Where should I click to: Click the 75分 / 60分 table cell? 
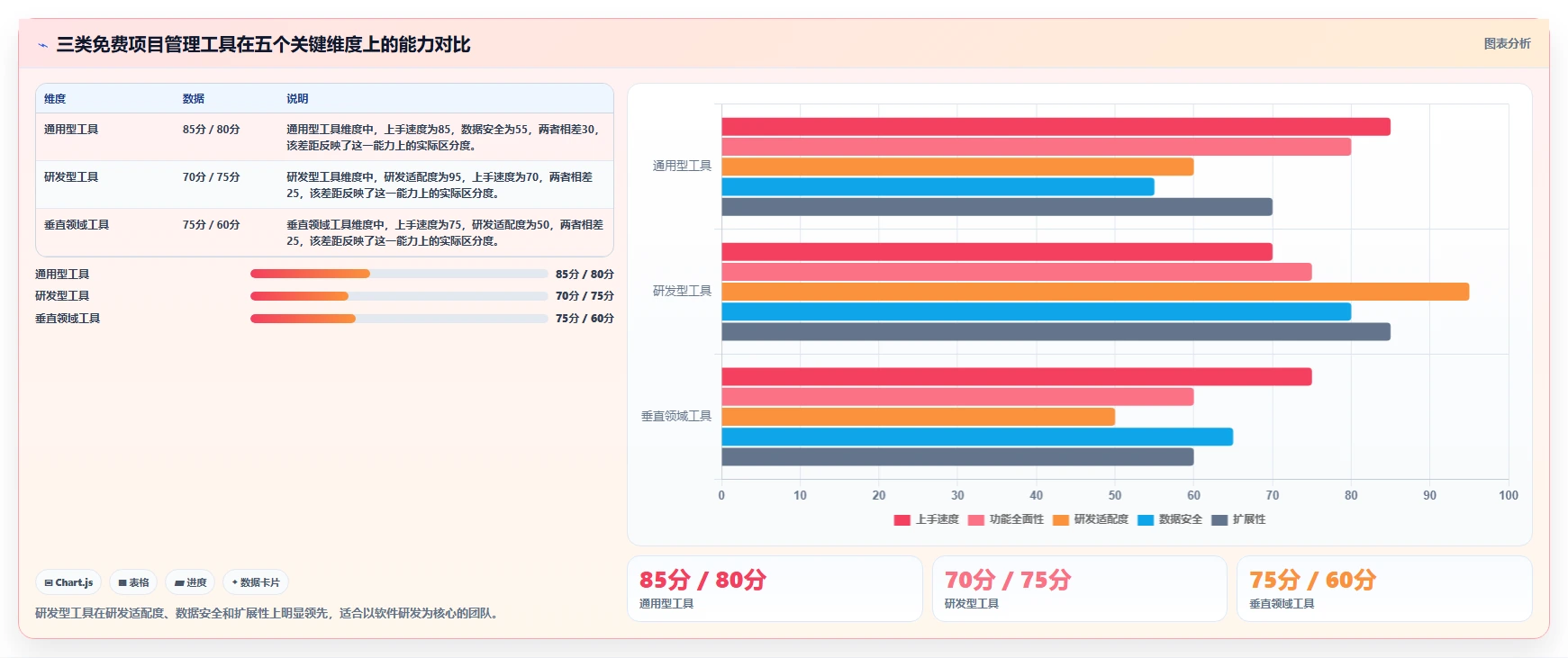[212, 224]
